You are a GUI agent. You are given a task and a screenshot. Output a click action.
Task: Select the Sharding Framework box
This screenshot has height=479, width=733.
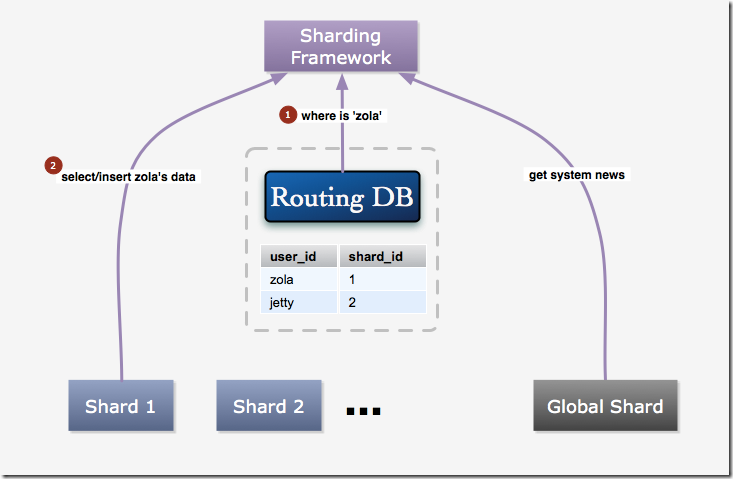341,46
